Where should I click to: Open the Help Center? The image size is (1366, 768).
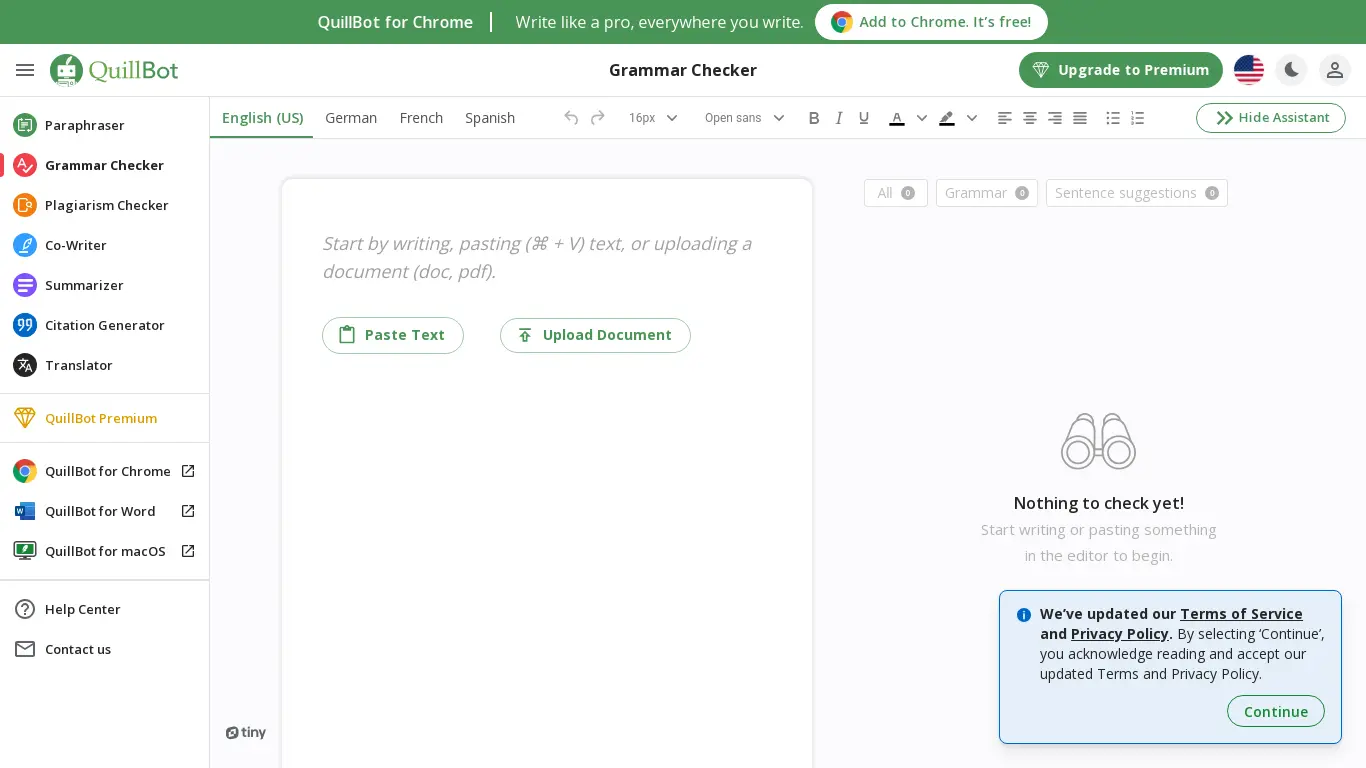pyautogui.click(x=104, y=609)
